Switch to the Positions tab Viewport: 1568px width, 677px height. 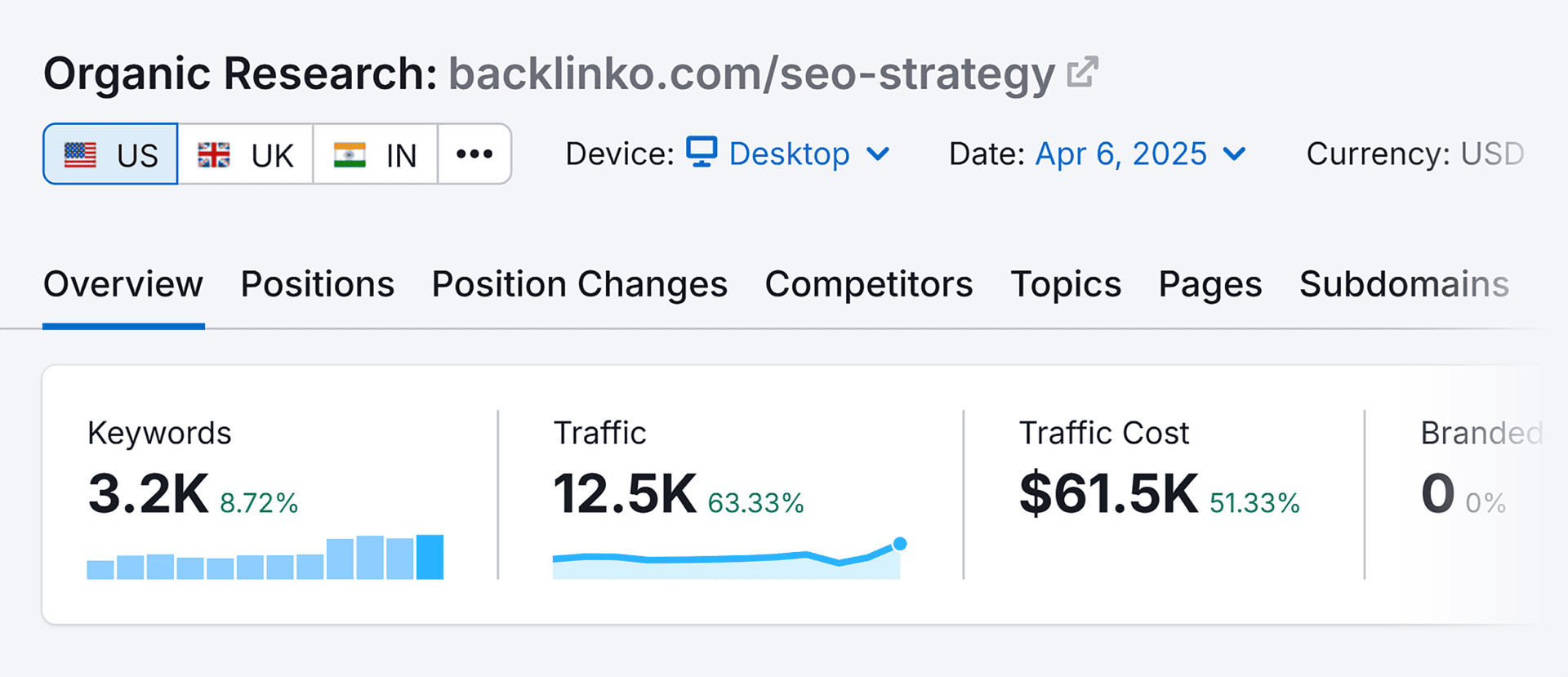(x=317, y=284)
